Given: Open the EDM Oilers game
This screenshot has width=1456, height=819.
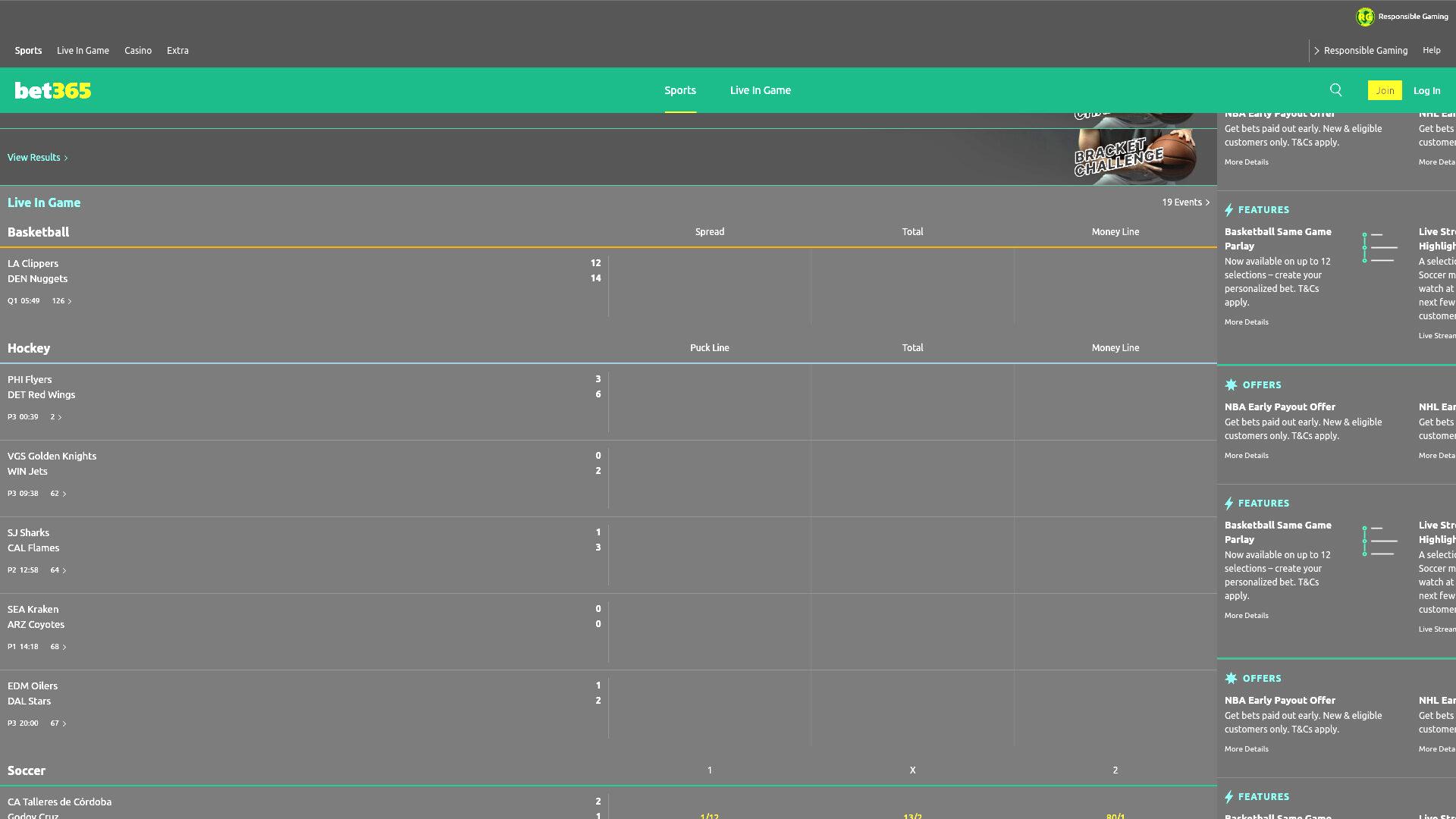Looking at the screenshot, I should click(x=33, y=686).
